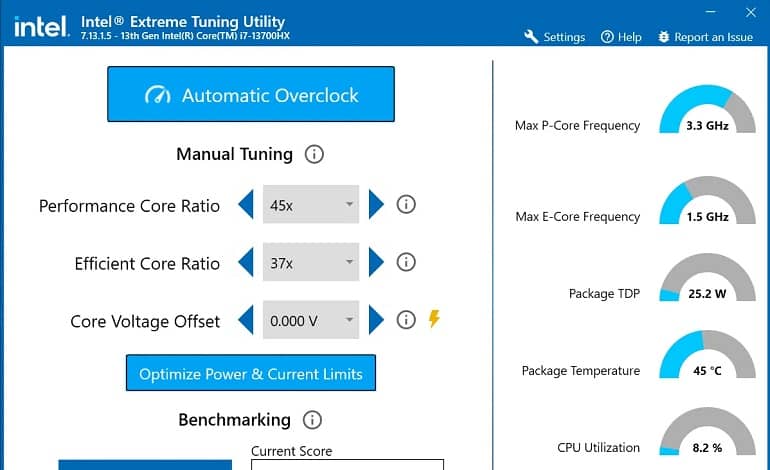Increase Core Voltage Offset with right arrow
Viewport: 770px width, 470px height.
pyautogui.click(x=376, y=320)
